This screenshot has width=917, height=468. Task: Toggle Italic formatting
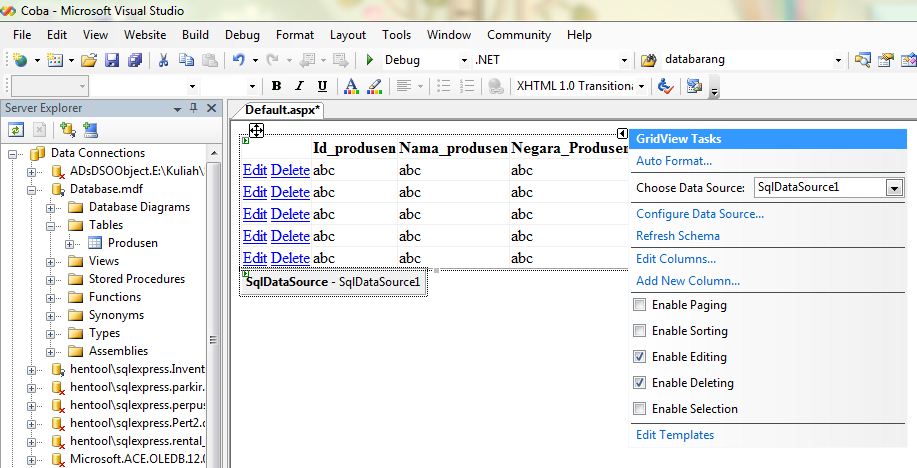pos(299,86)
